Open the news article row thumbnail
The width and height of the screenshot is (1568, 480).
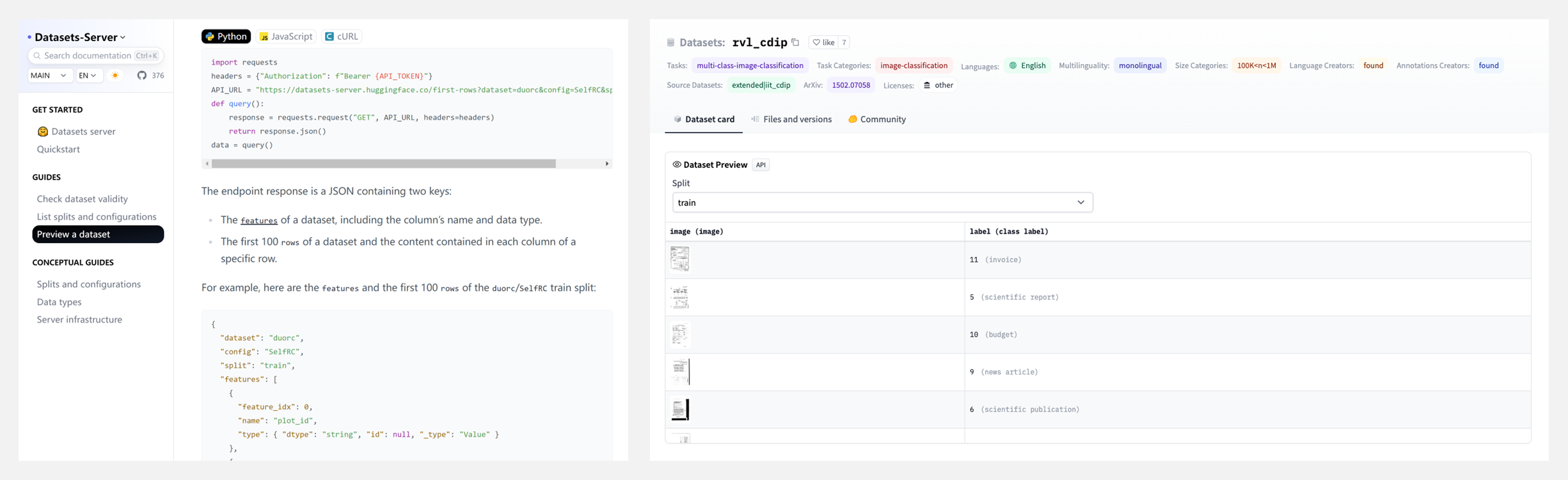[x=679, y=372]
